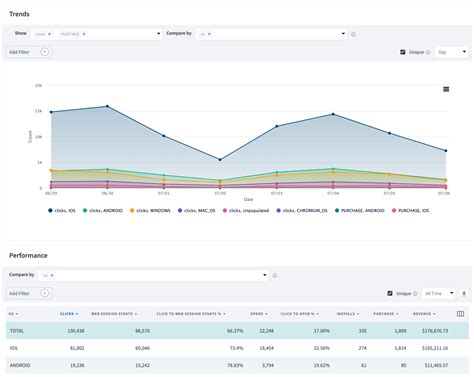Open the table column selector icon
Screen dimensions: 474x377
(460, 314)
